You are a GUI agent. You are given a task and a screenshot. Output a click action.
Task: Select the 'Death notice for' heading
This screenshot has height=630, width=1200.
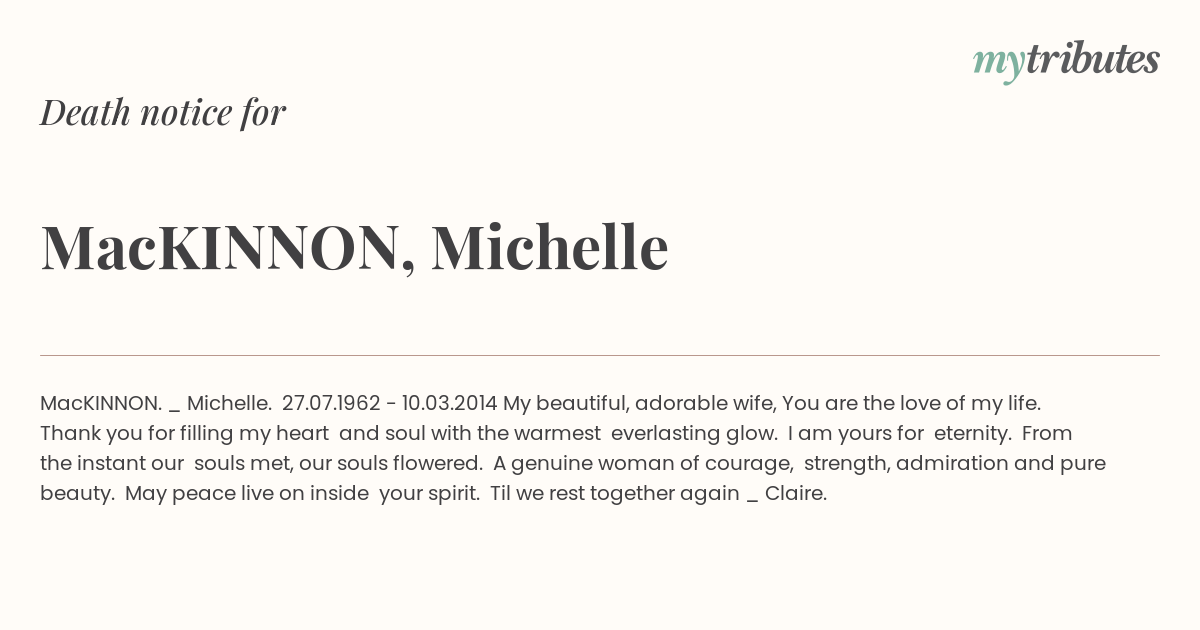coord(163,113)
